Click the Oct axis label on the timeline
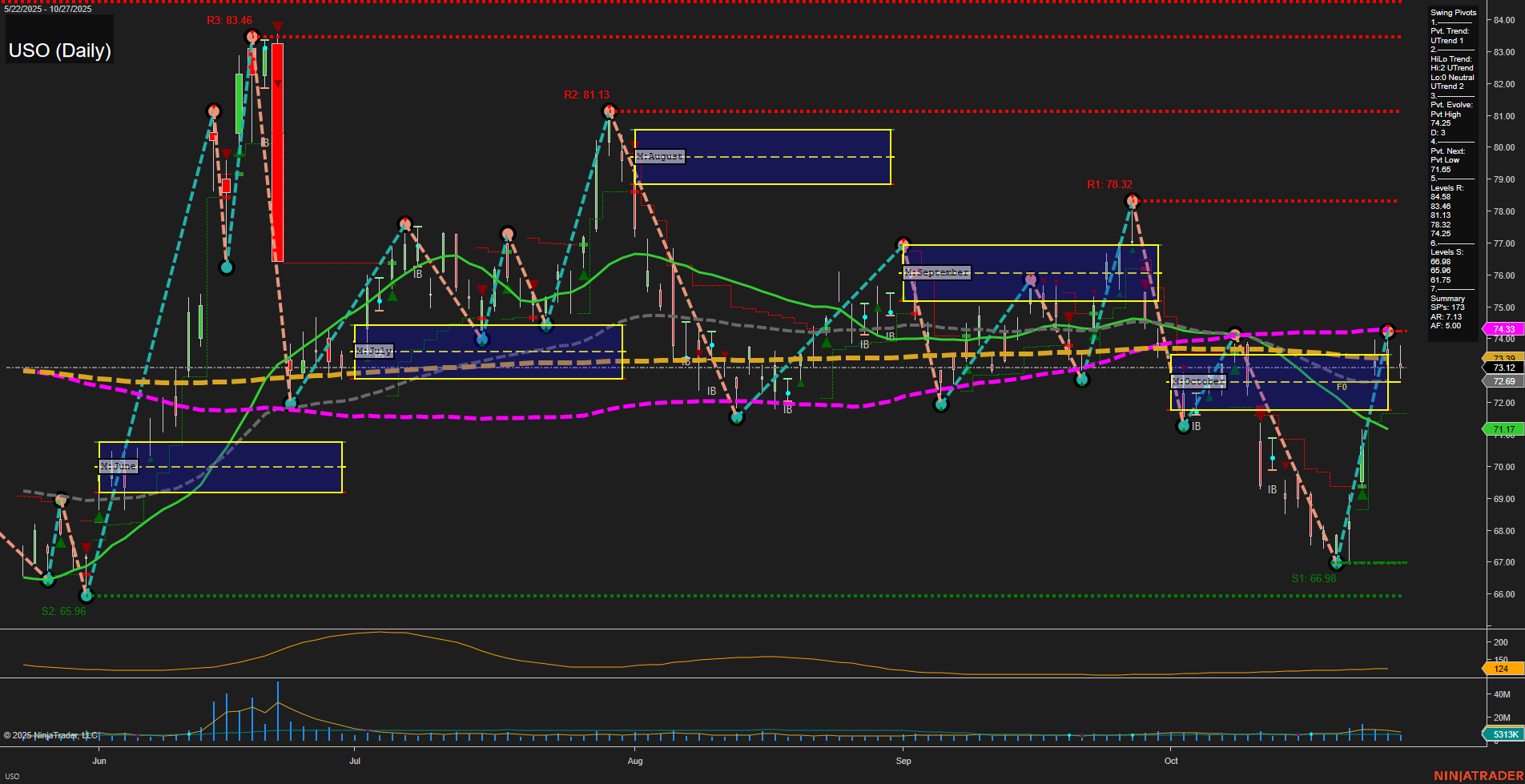This screenshot has width=1525, height=784. click(1171, 762)
